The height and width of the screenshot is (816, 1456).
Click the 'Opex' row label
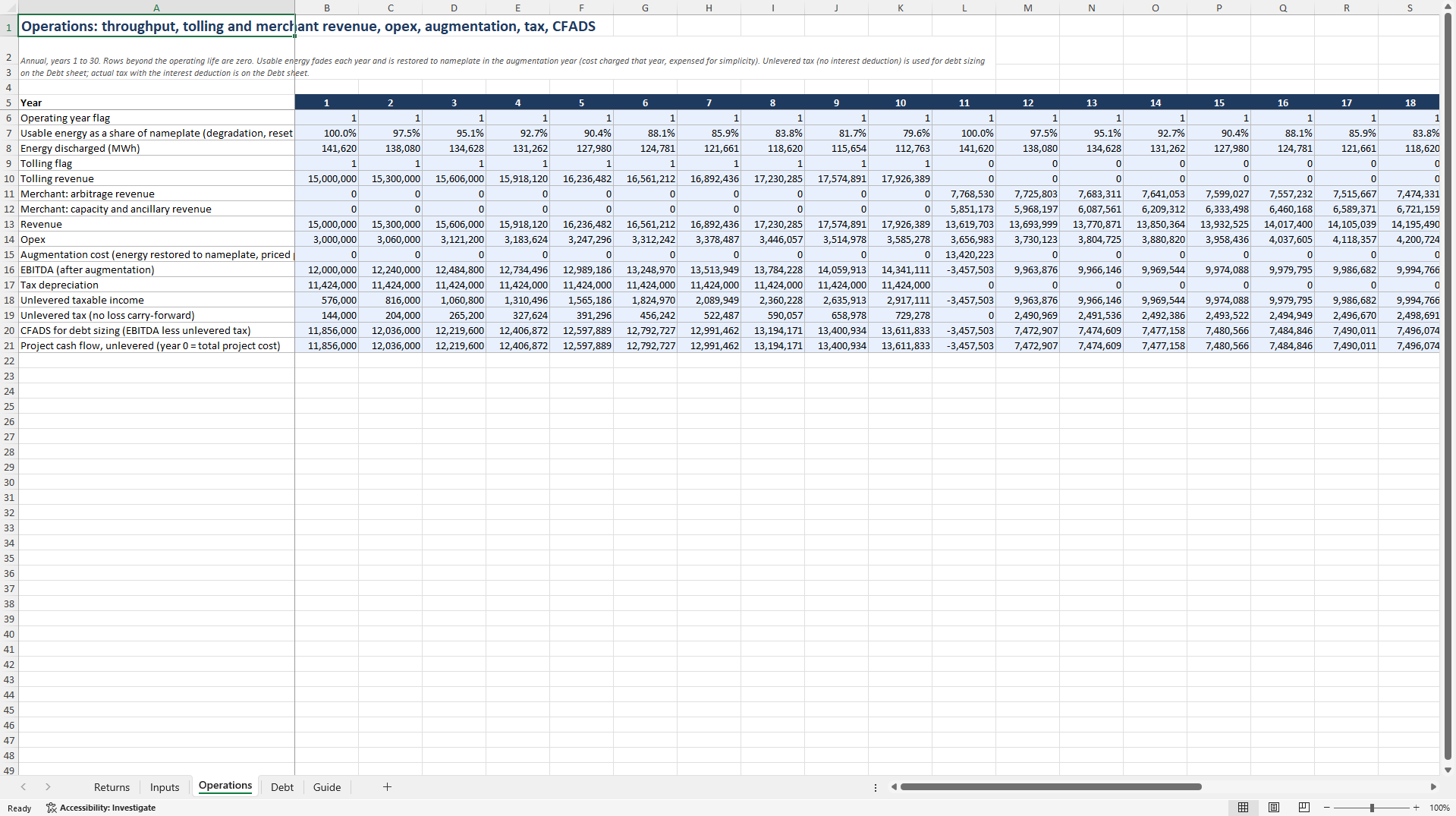(x=156, y=239)
